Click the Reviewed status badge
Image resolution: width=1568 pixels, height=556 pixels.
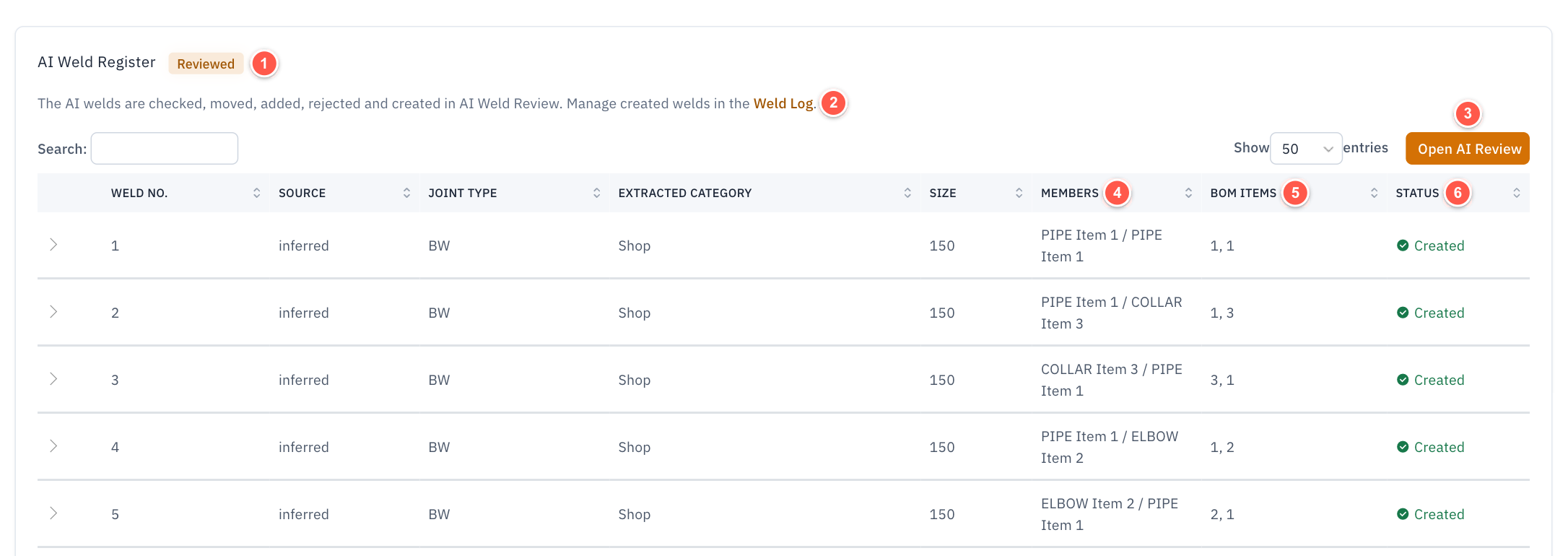pos(206,64)
